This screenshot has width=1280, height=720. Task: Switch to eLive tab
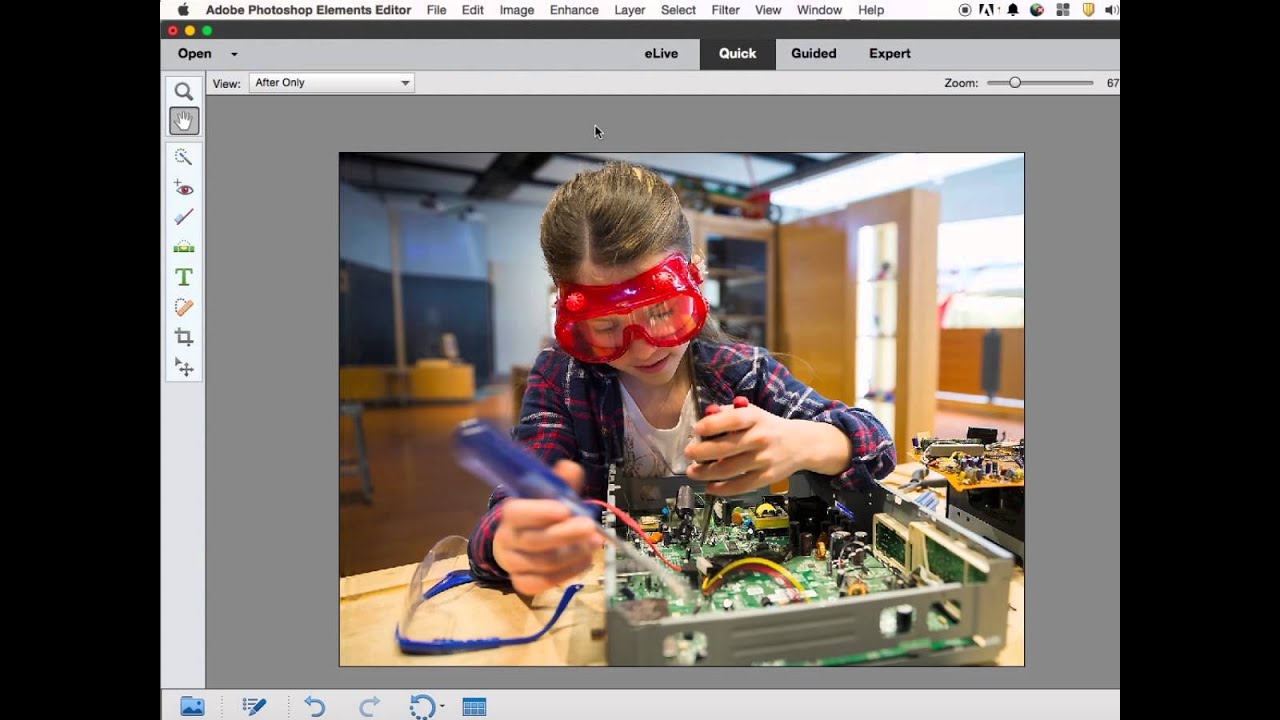(x=661, y=54)
